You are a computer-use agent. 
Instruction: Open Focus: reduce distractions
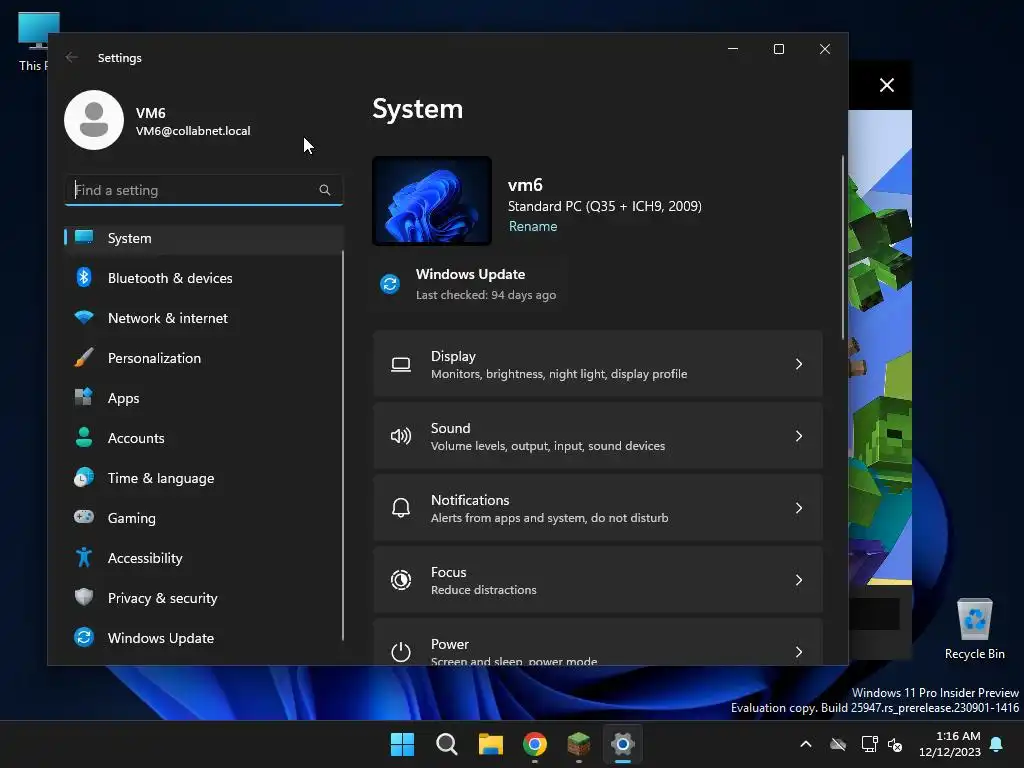598,580
